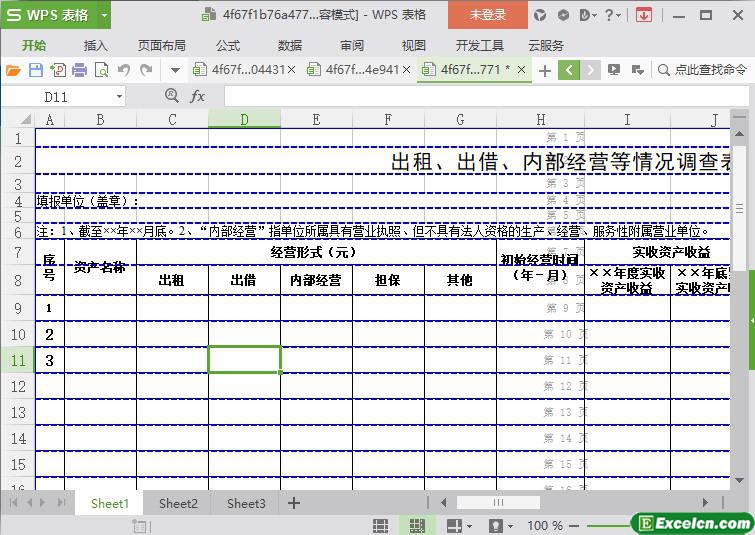Add a new sheet with plus icon
Image resolution: width=755 pixels, height=535 pixels.
point(294,503)
